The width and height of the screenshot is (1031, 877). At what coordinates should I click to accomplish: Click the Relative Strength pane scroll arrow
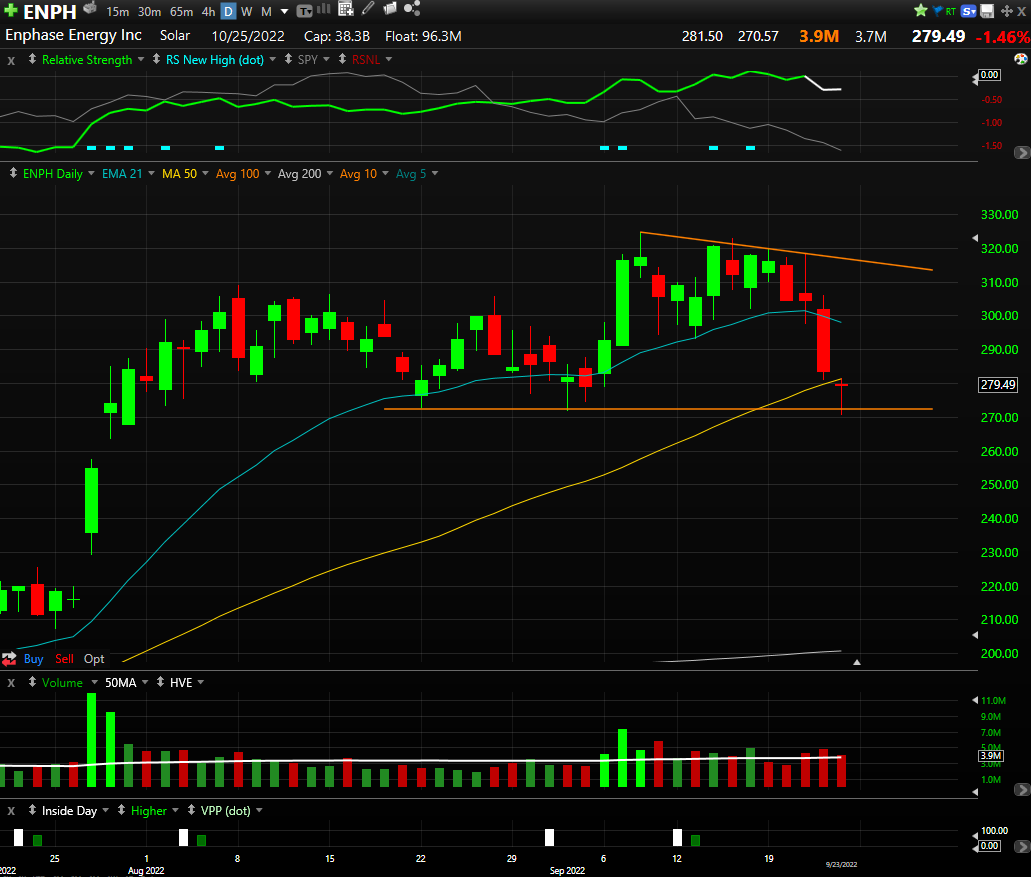coord(1022,153)
